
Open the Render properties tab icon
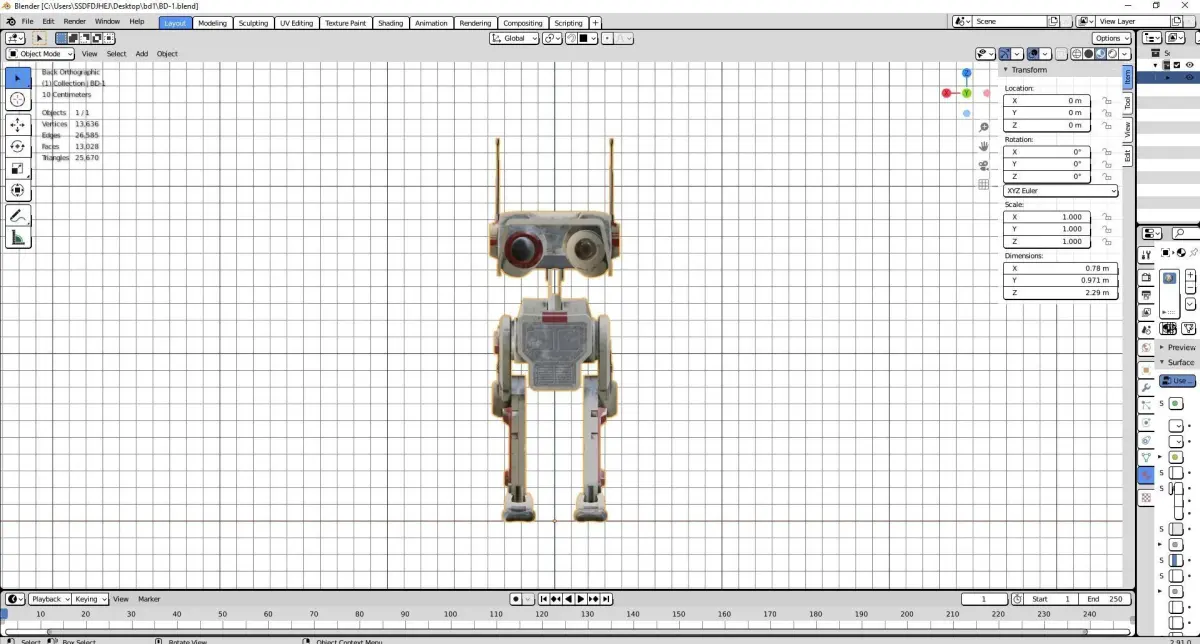1146,277
